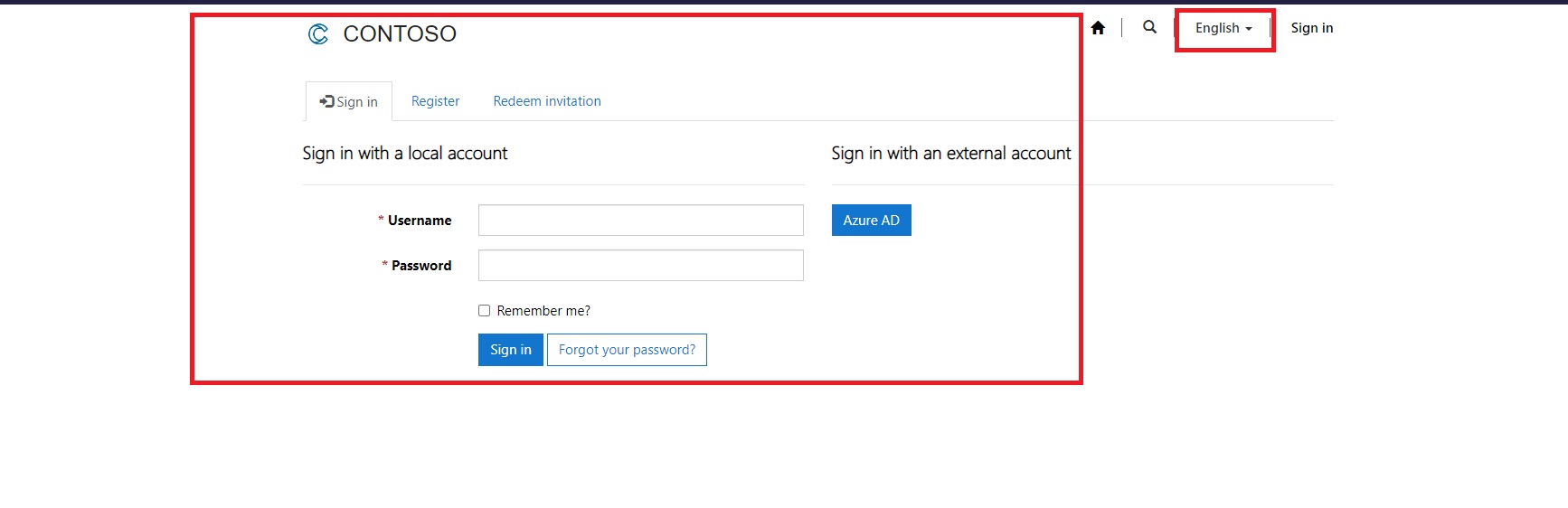Image resolution: width=1568 pixels, height=508 pixels.
Task: Click the "Remember me?" label text
Action: pyautogui.click(x=543, y=311)
